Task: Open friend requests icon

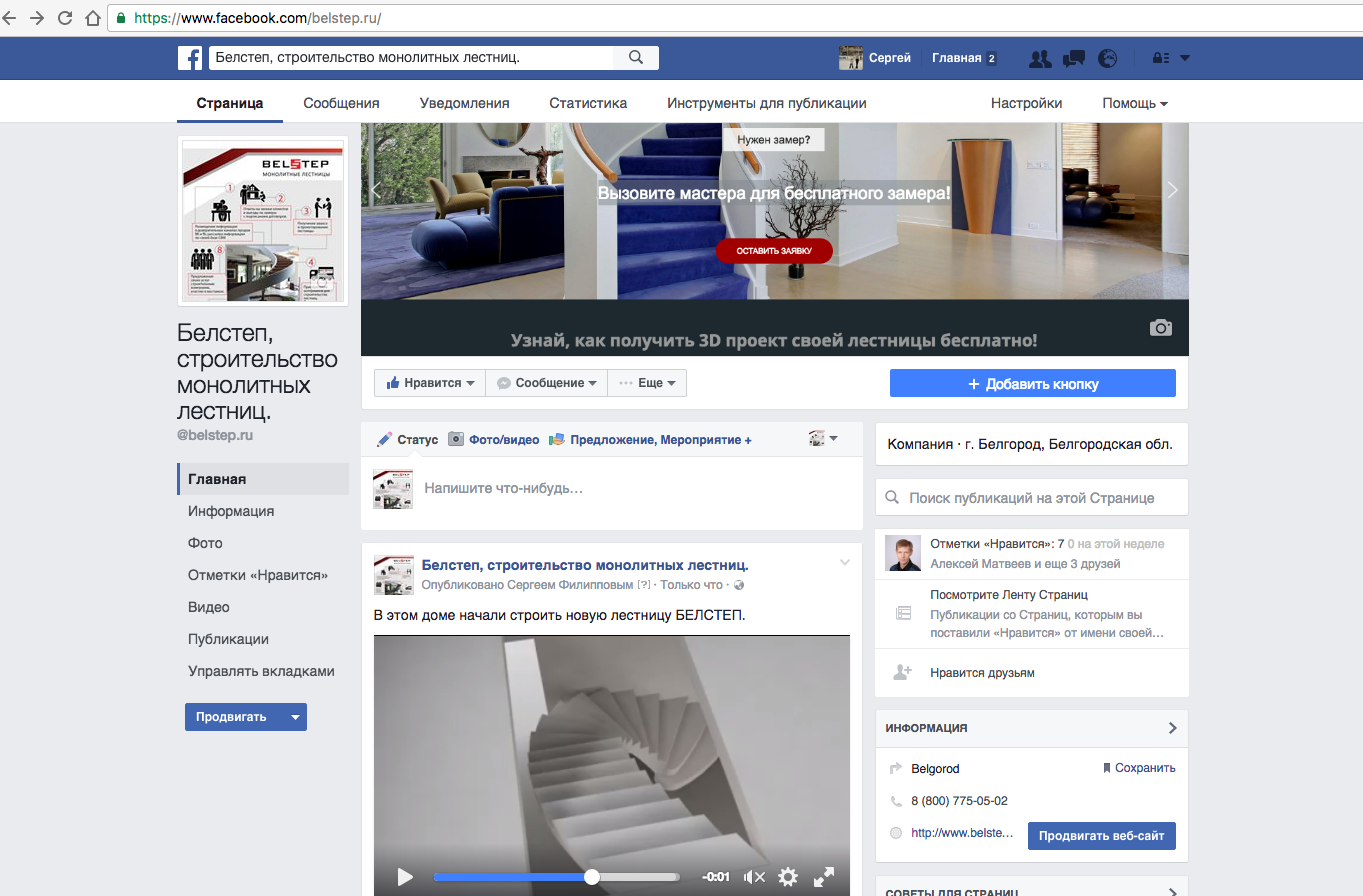Action: 1040,58
